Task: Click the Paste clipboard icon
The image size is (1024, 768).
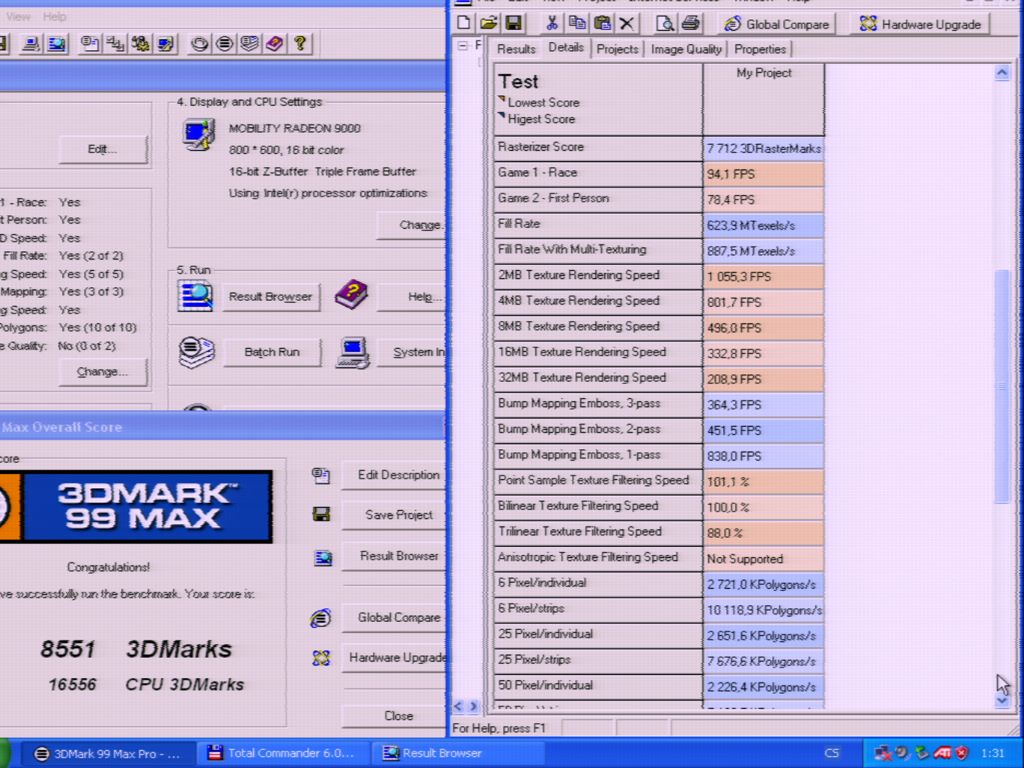Action: point(602,24)
